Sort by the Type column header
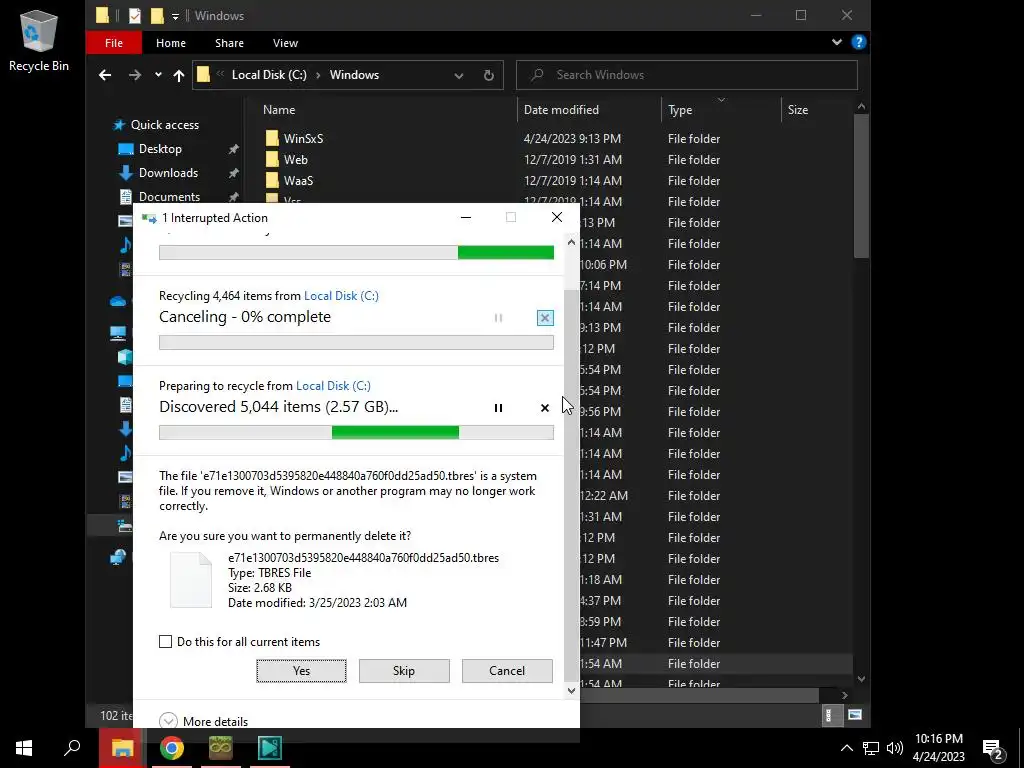Viewport: 1024px width, 768px height. tap(680, 110)
